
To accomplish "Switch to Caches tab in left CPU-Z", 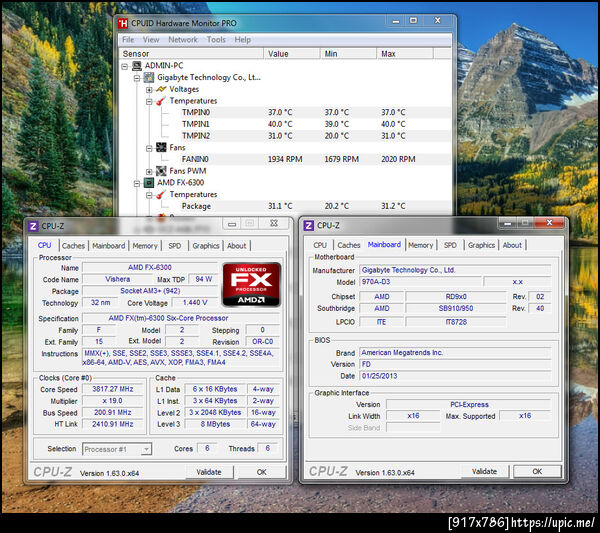I will tap(73, 246).
